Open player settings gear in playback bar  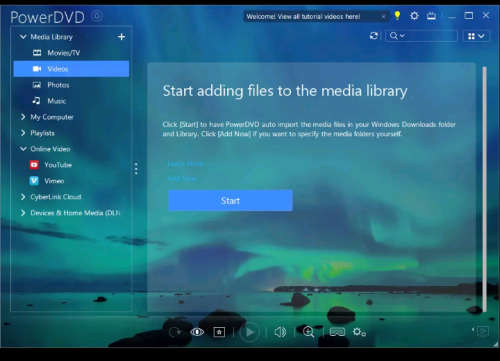359,332
